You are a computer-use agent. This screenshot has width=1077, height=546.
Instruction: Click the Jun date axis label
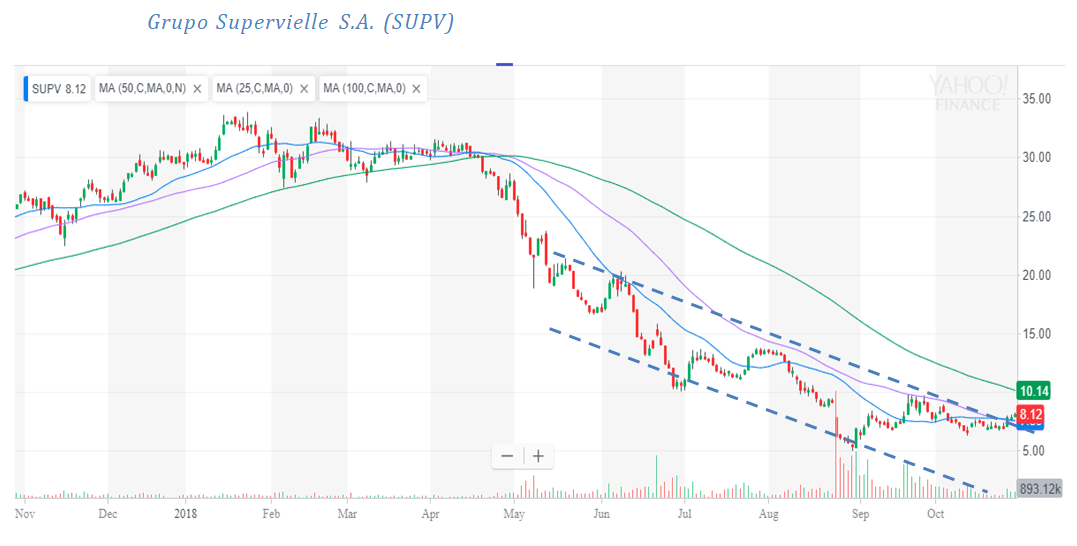[601, 514]
